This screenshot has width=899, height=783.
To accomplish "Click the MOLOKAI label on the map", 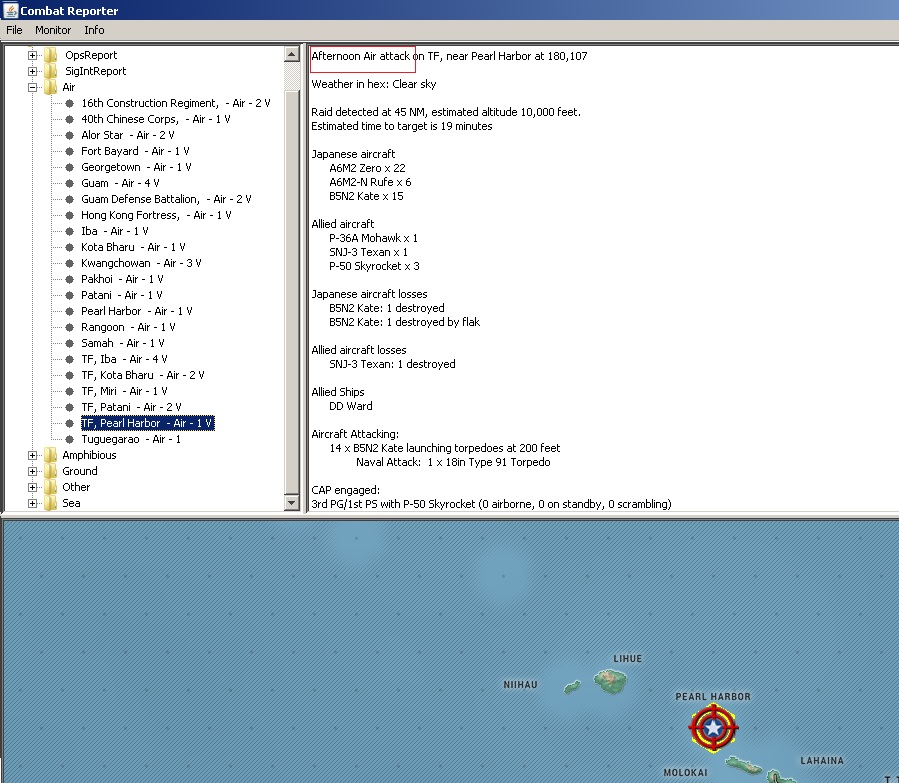I will click(x=685, y=773).
